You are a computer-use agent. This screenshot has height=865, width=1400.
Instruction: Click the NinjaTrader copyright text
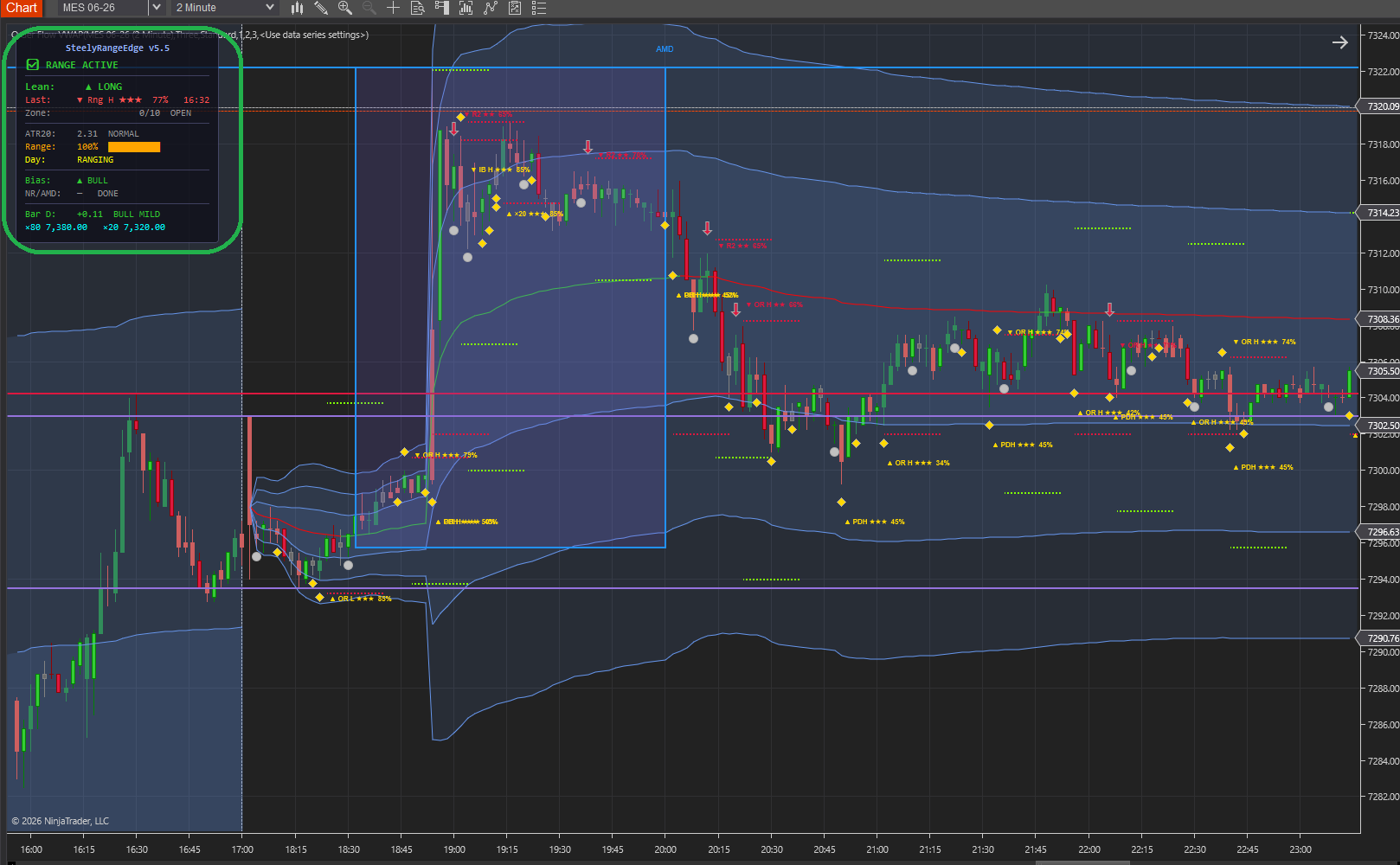pos(61,821)
